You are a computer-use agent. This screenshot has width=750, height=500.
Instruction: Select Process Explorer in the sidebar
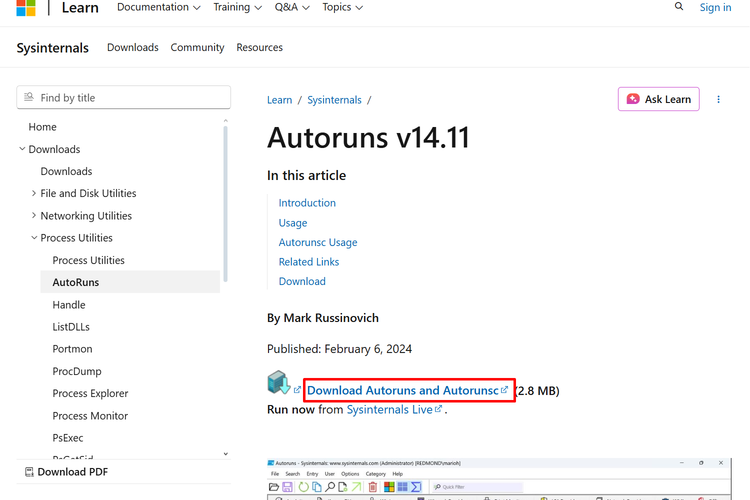[x=90, y=393]
